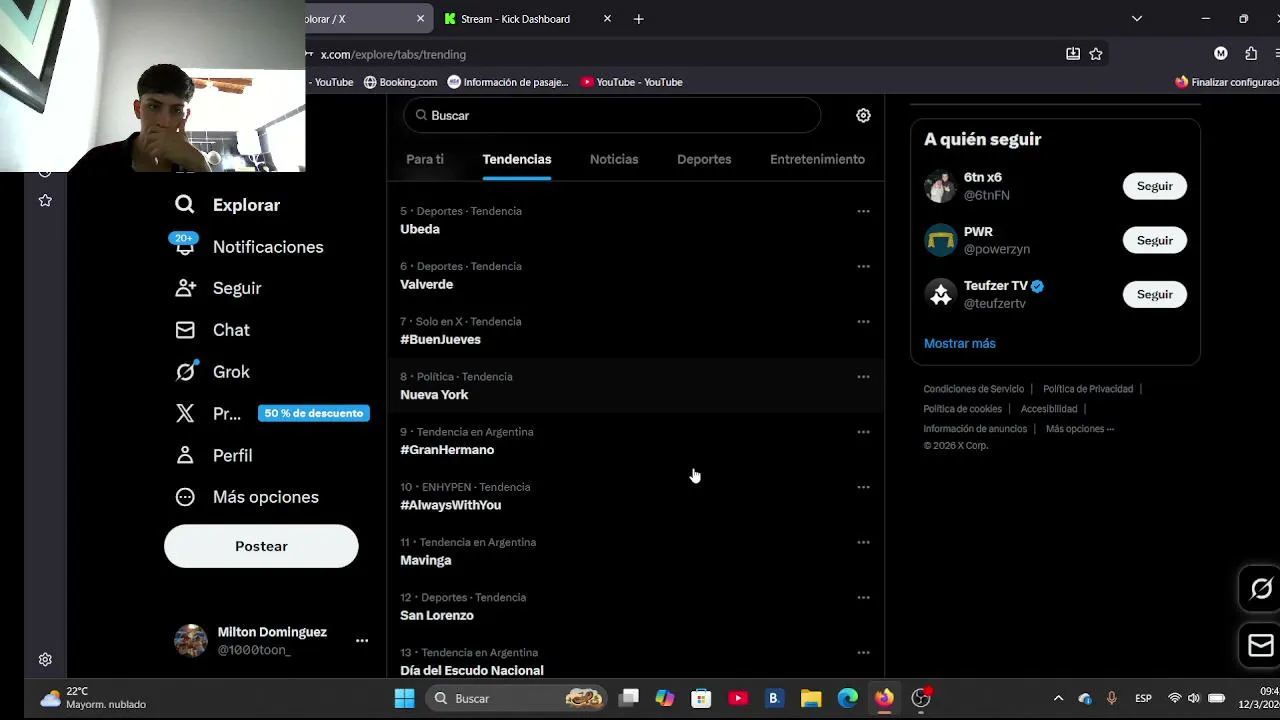Open Windows Start menu
The height and width of the screenshot is (720, 1280).
[x=404, y=698]
